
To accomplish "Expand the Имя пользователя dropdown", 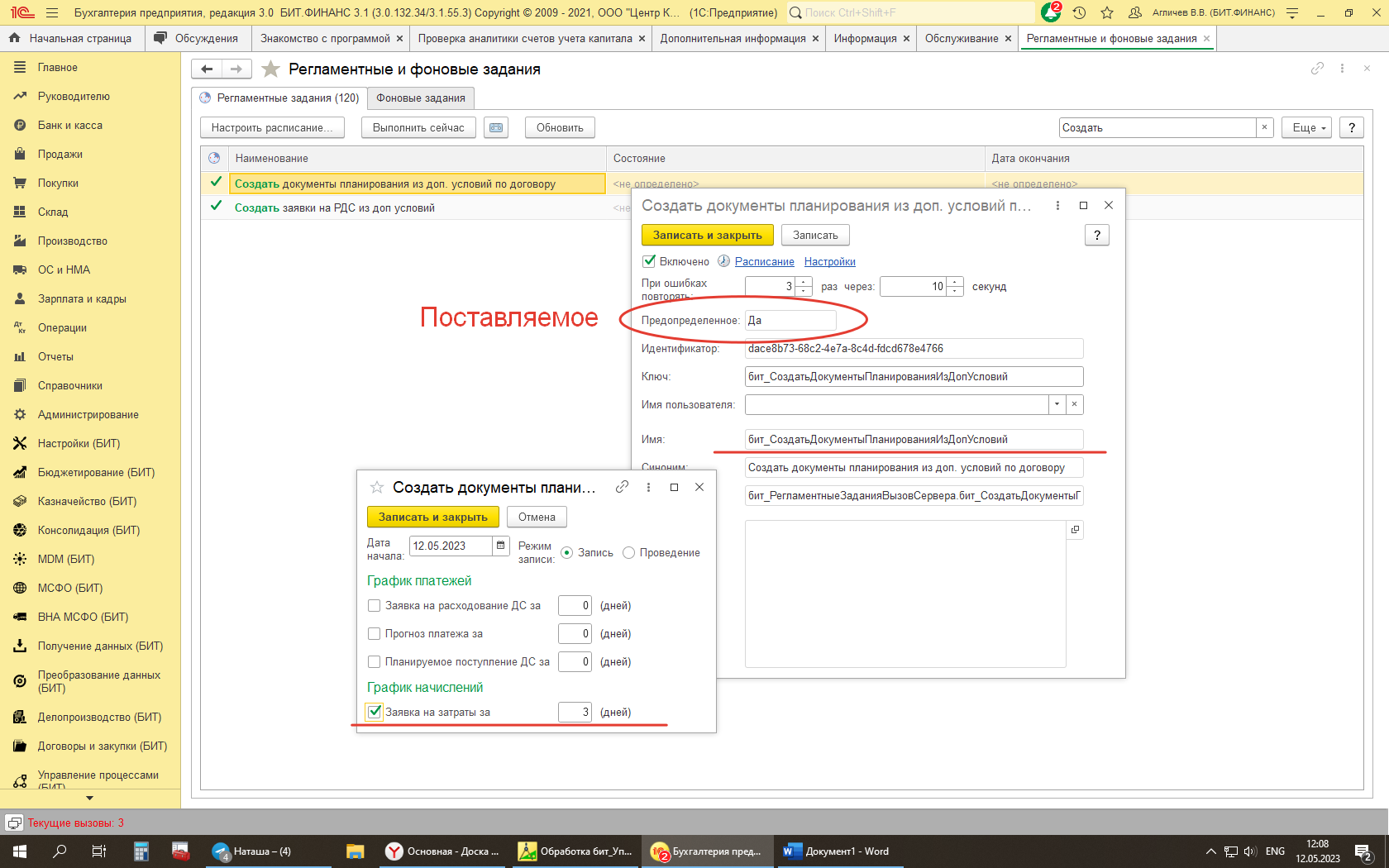I will pyautogui.click(x=1057, y=404).
